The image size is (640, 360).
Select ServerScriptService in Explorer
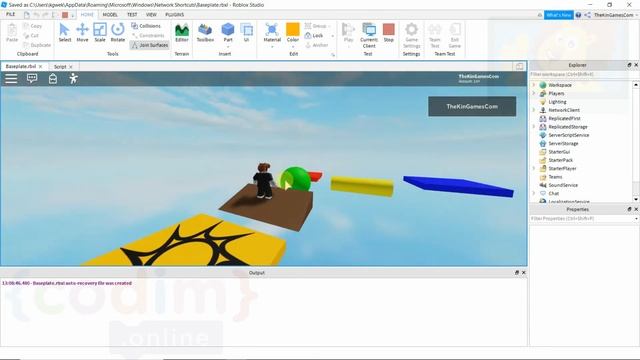point(569,135)
